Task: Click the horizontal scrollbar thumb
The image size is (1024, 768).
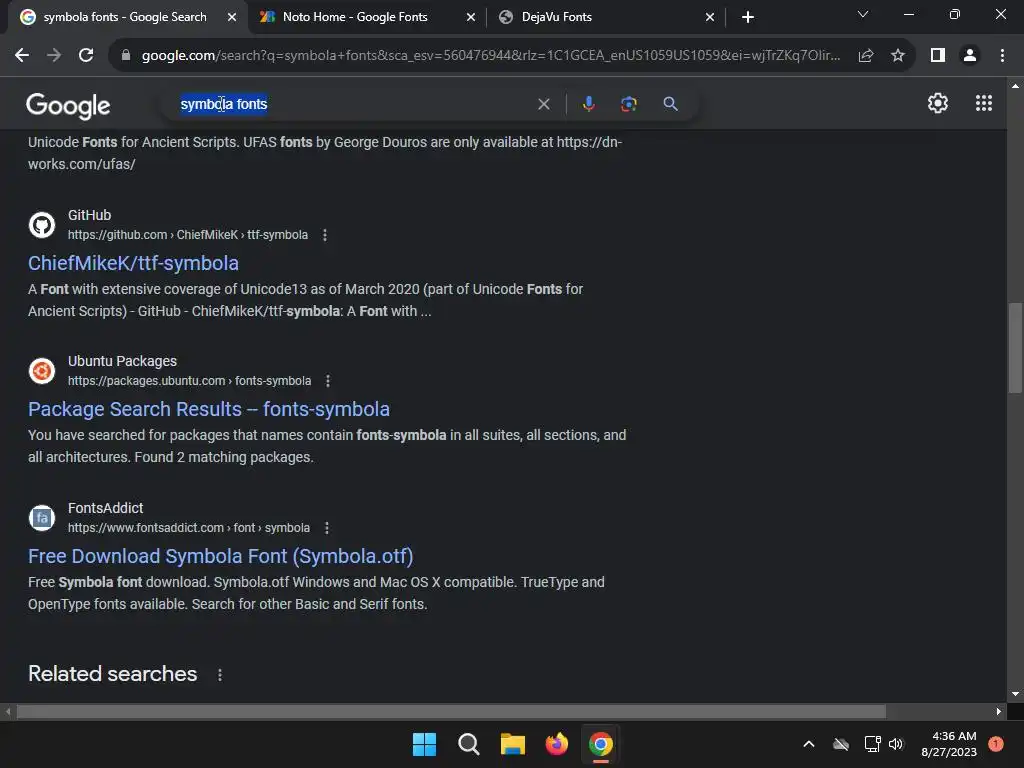Action: pos(451,711)
